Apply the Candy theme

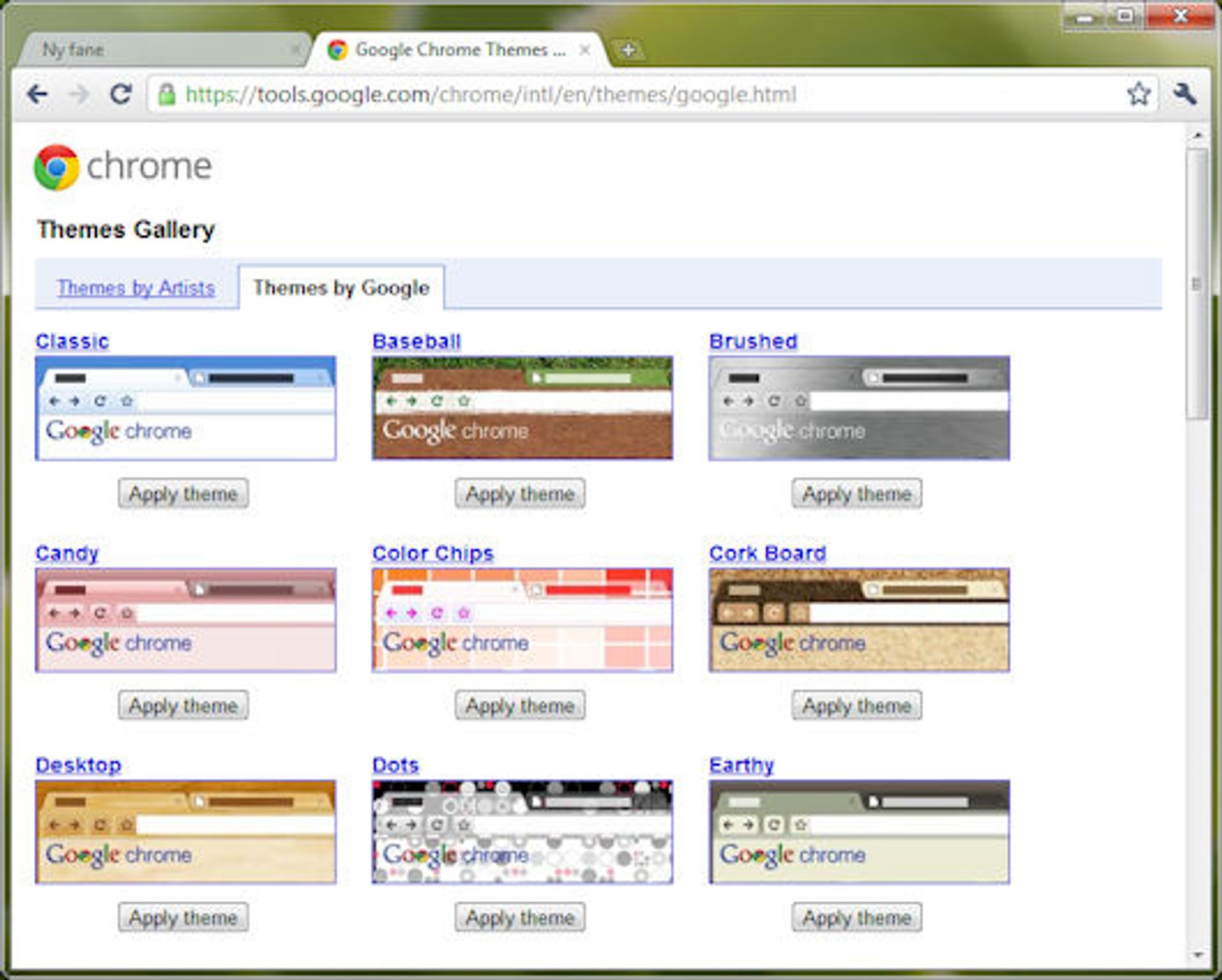click(x=183, y=706)
